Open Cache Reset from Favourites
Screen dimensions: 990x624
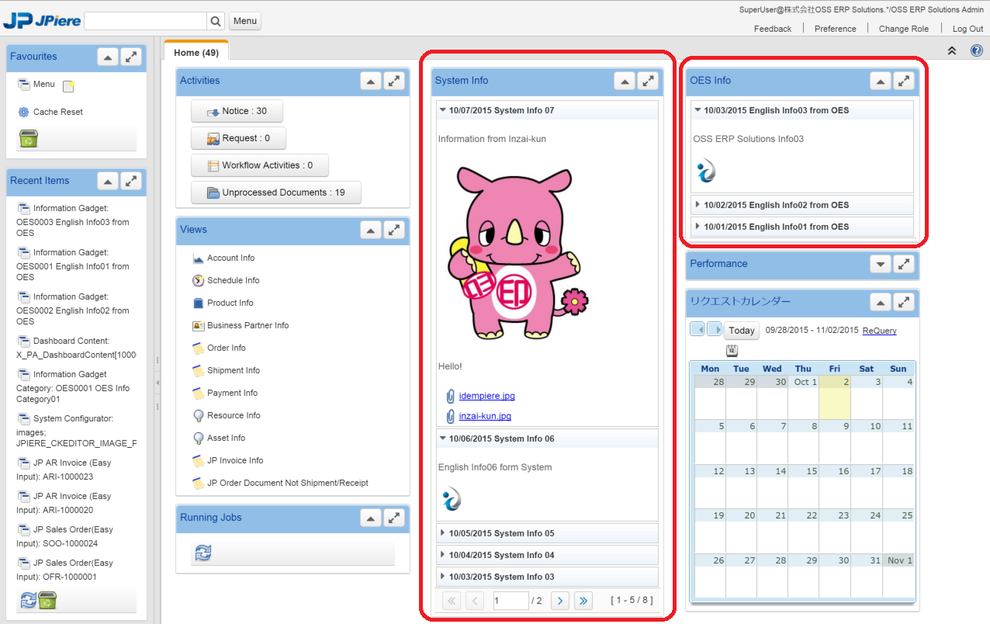[57, 112]
